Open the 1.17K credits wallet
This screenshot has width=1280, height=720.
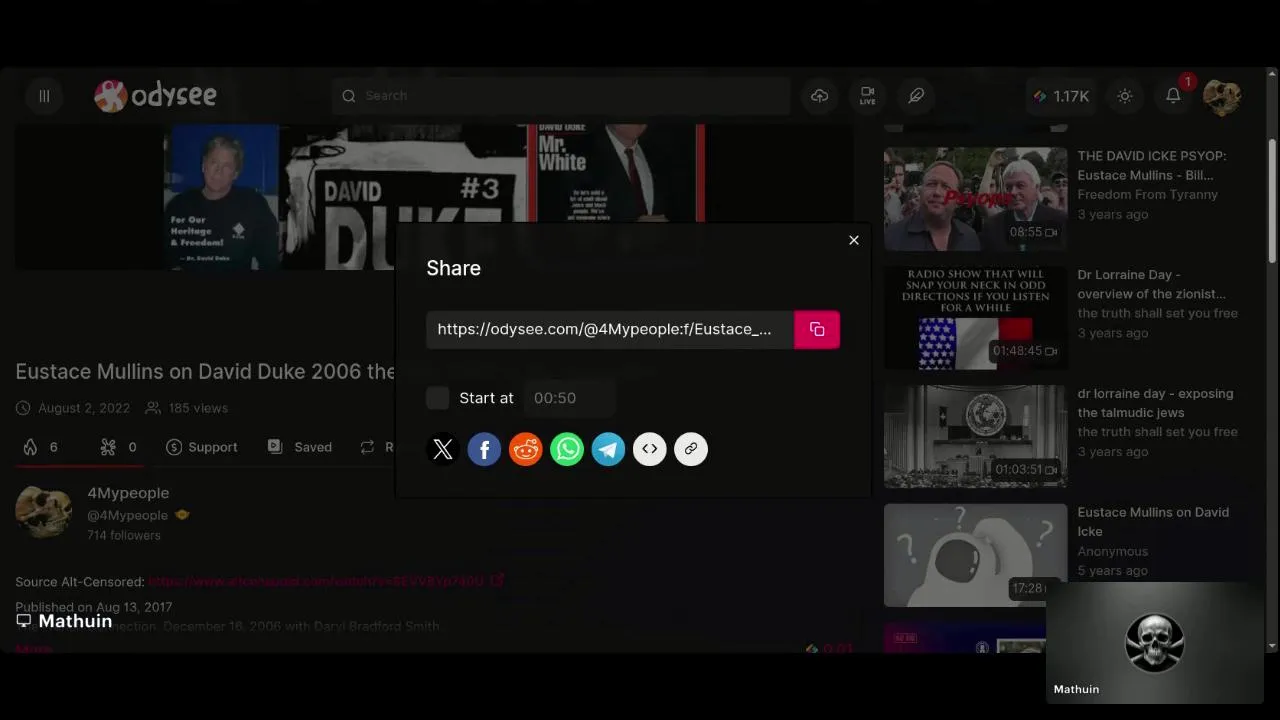point(1061,96)
